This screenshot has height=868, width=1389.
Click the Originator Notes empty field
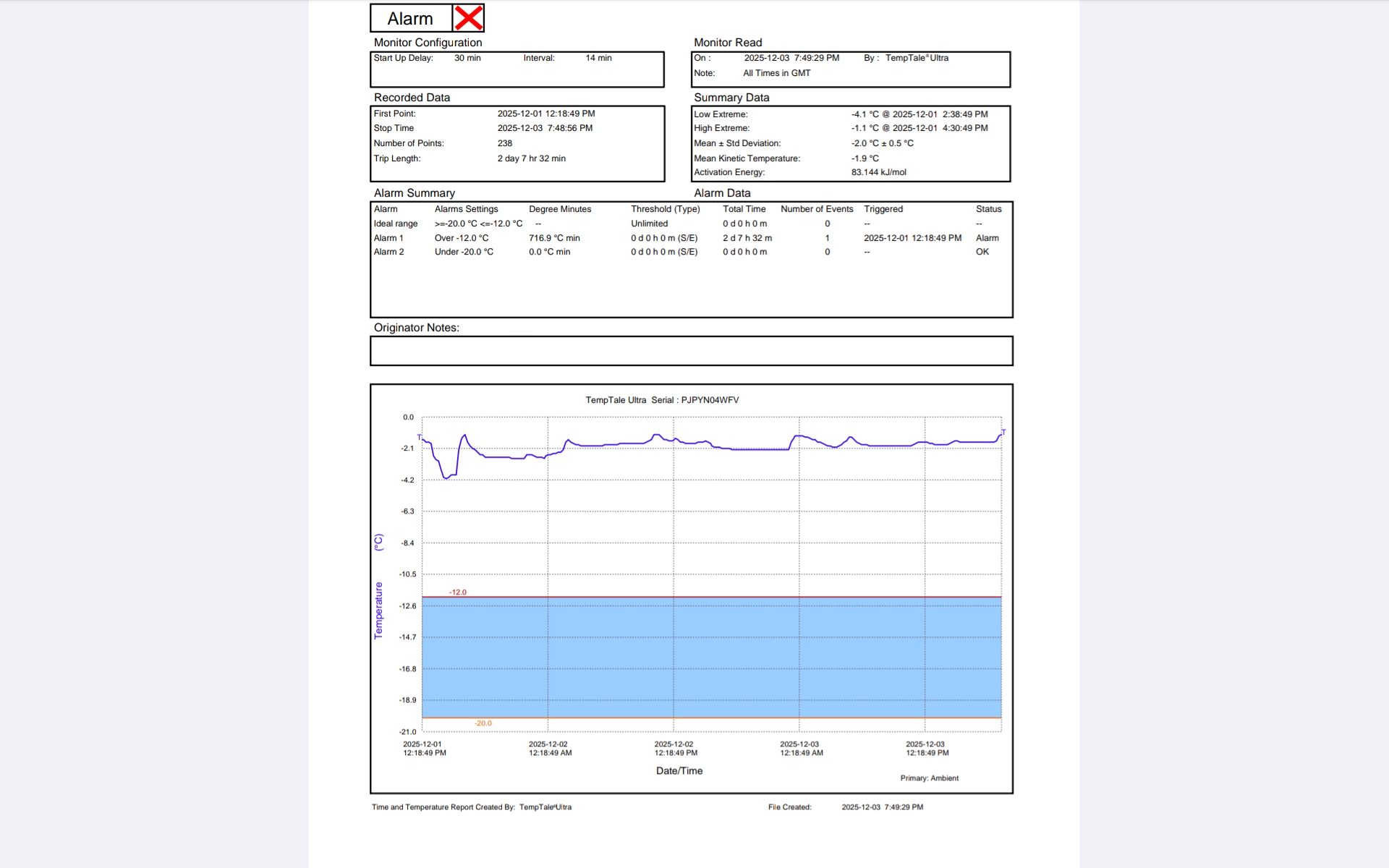click(691, 351)
